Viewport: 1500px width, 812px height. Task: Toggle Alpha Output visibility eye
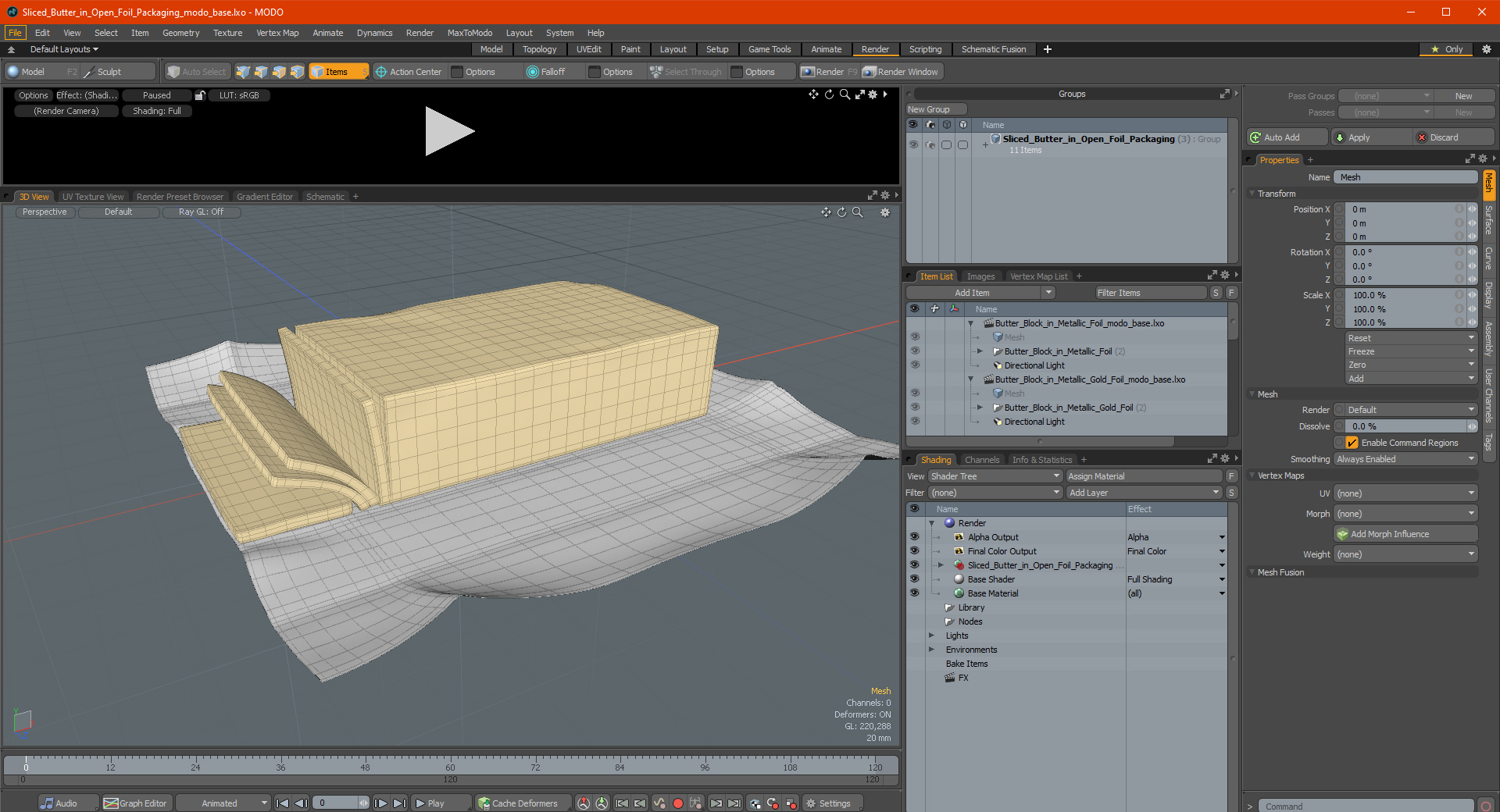pos(914,537)
